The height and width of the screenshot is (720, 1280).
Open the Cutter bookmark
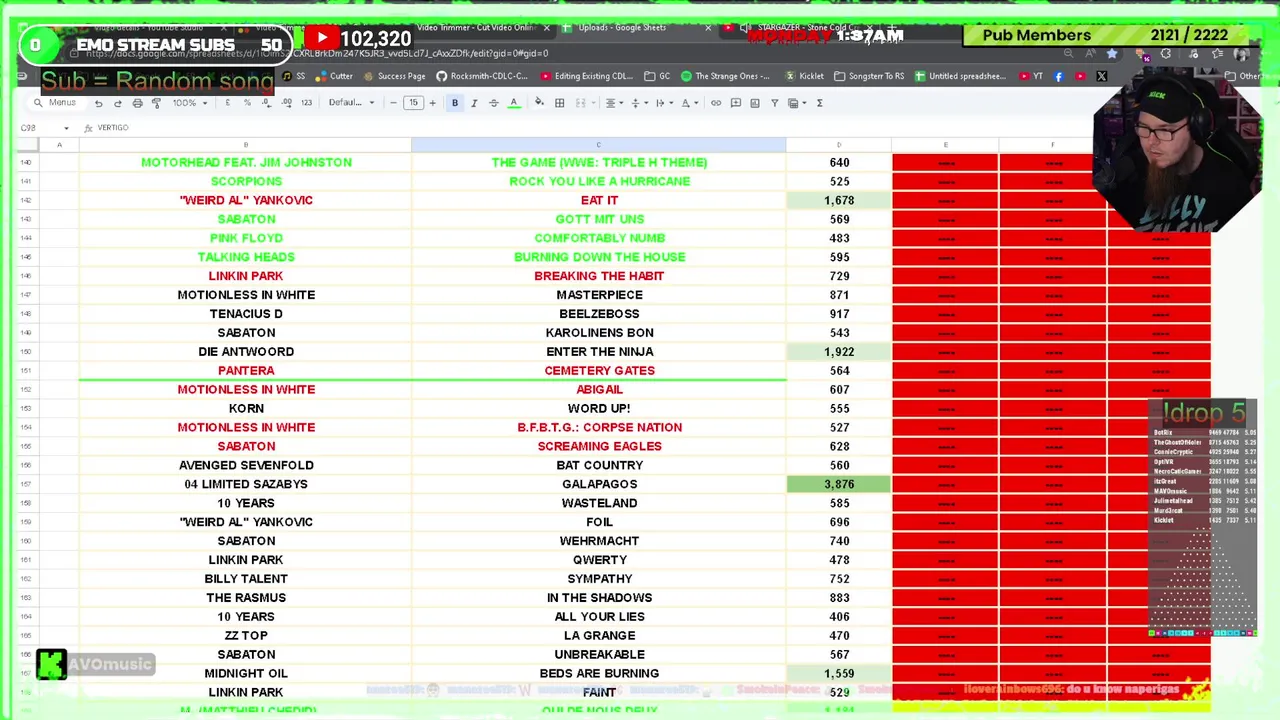[335, 76]
